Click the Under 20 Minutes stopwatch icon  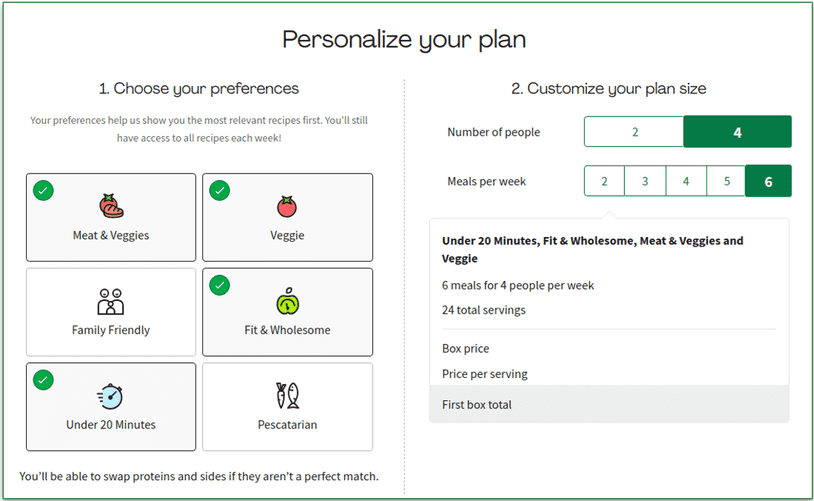pos(111,396)
